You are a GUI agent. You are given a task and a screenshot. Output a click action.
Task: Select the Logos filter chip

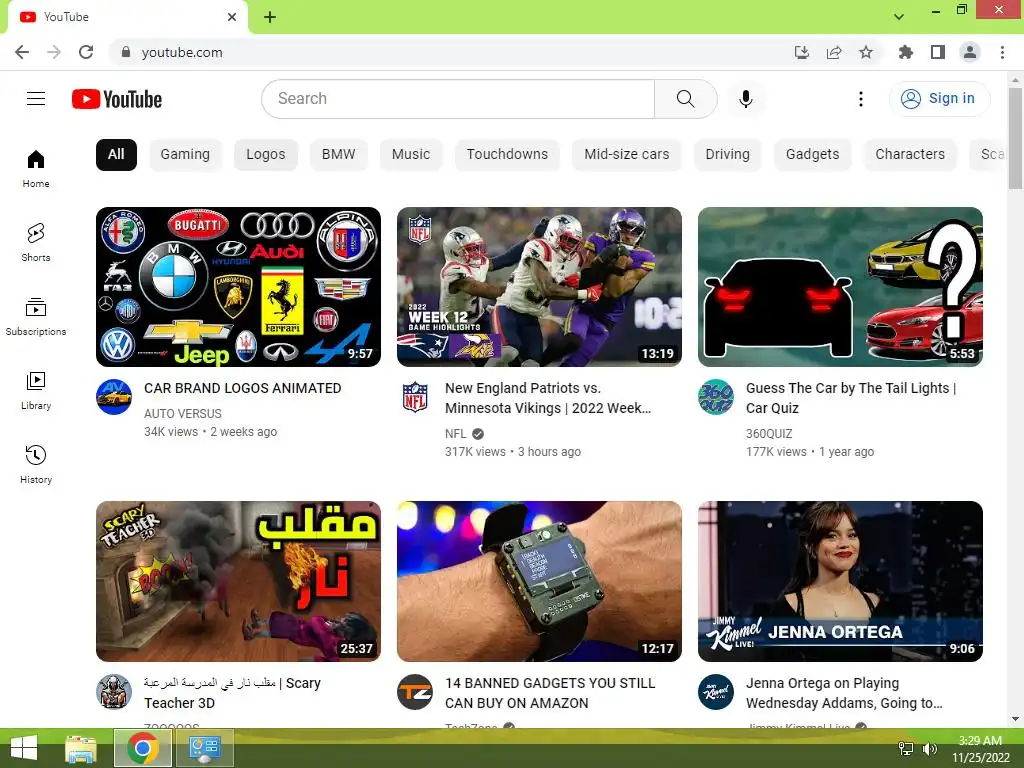266,155
